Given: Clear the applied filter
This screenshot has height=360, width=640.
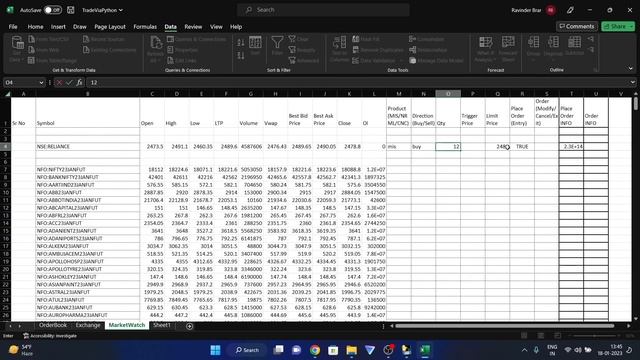Looking at the screenshot, I should point(299,39).
